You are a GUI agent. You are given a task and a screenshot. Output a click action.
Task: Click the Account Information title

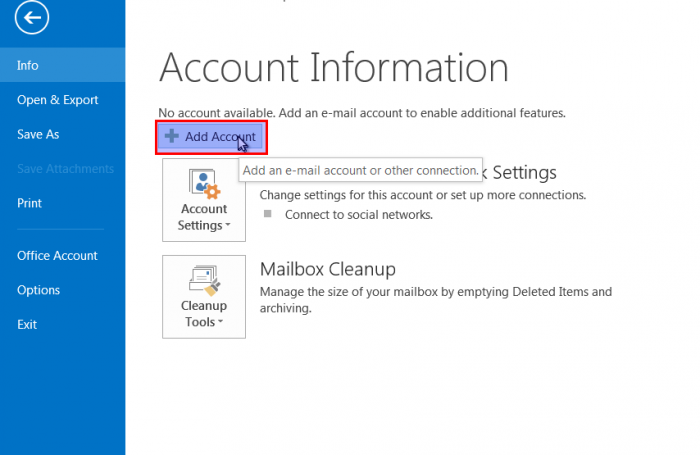[x=333, y=68]
